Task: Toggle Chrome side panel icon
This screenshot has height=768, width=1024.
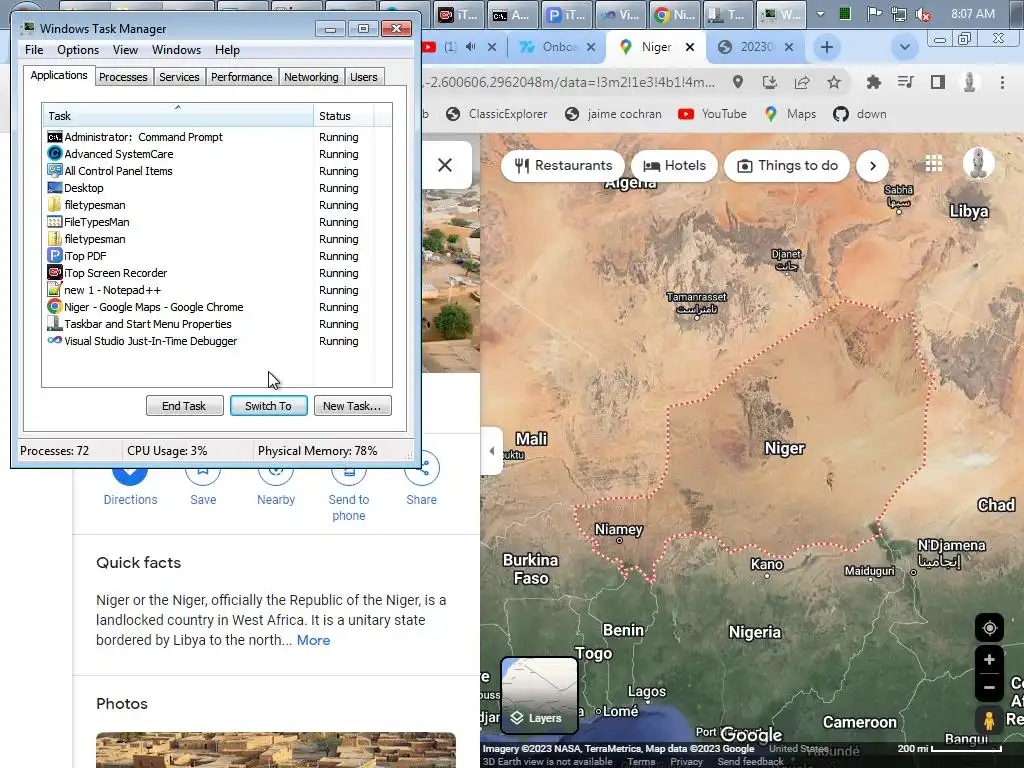Action: 938,82
